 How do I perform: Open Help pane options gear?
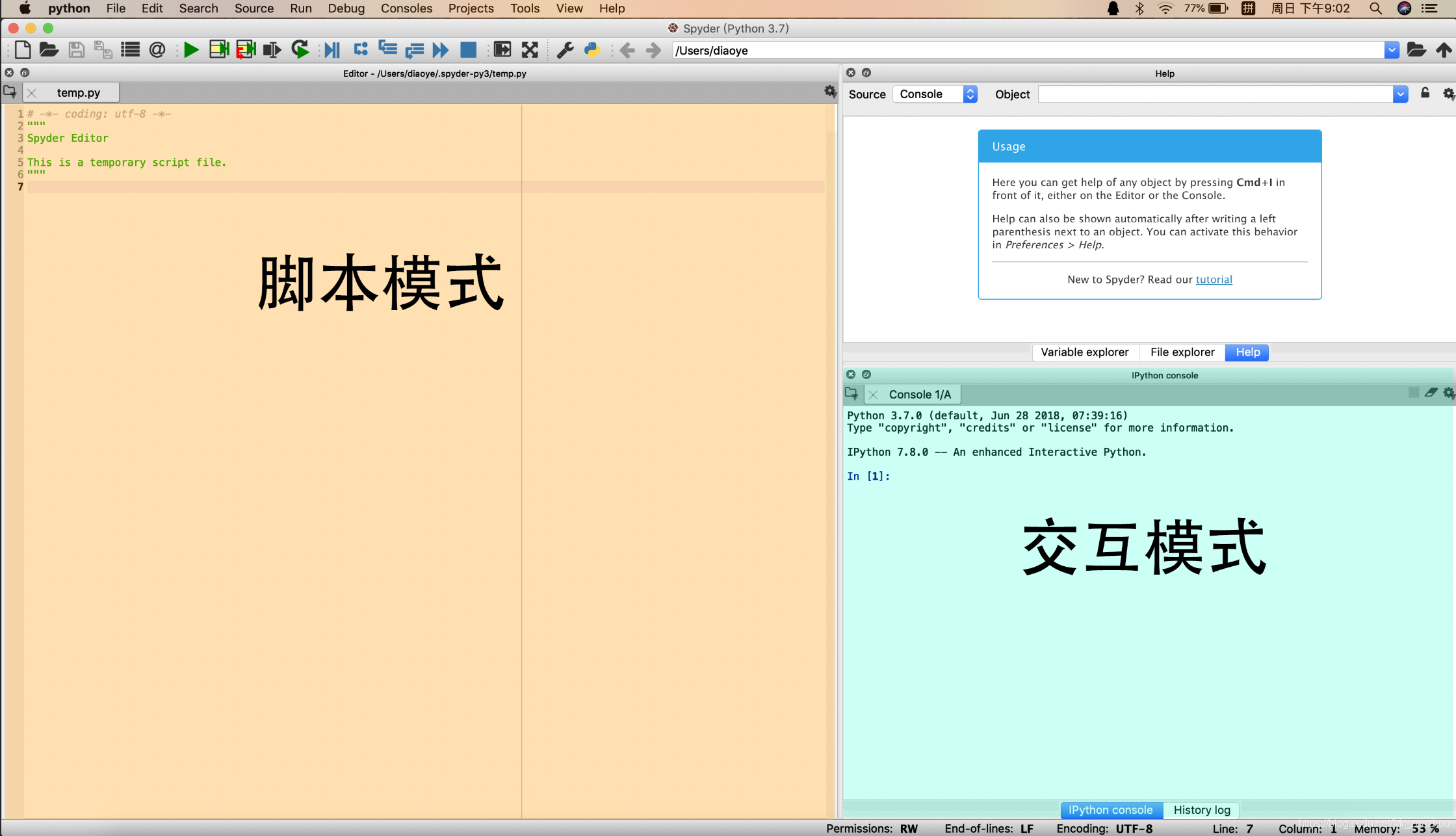coord(1448,94)
